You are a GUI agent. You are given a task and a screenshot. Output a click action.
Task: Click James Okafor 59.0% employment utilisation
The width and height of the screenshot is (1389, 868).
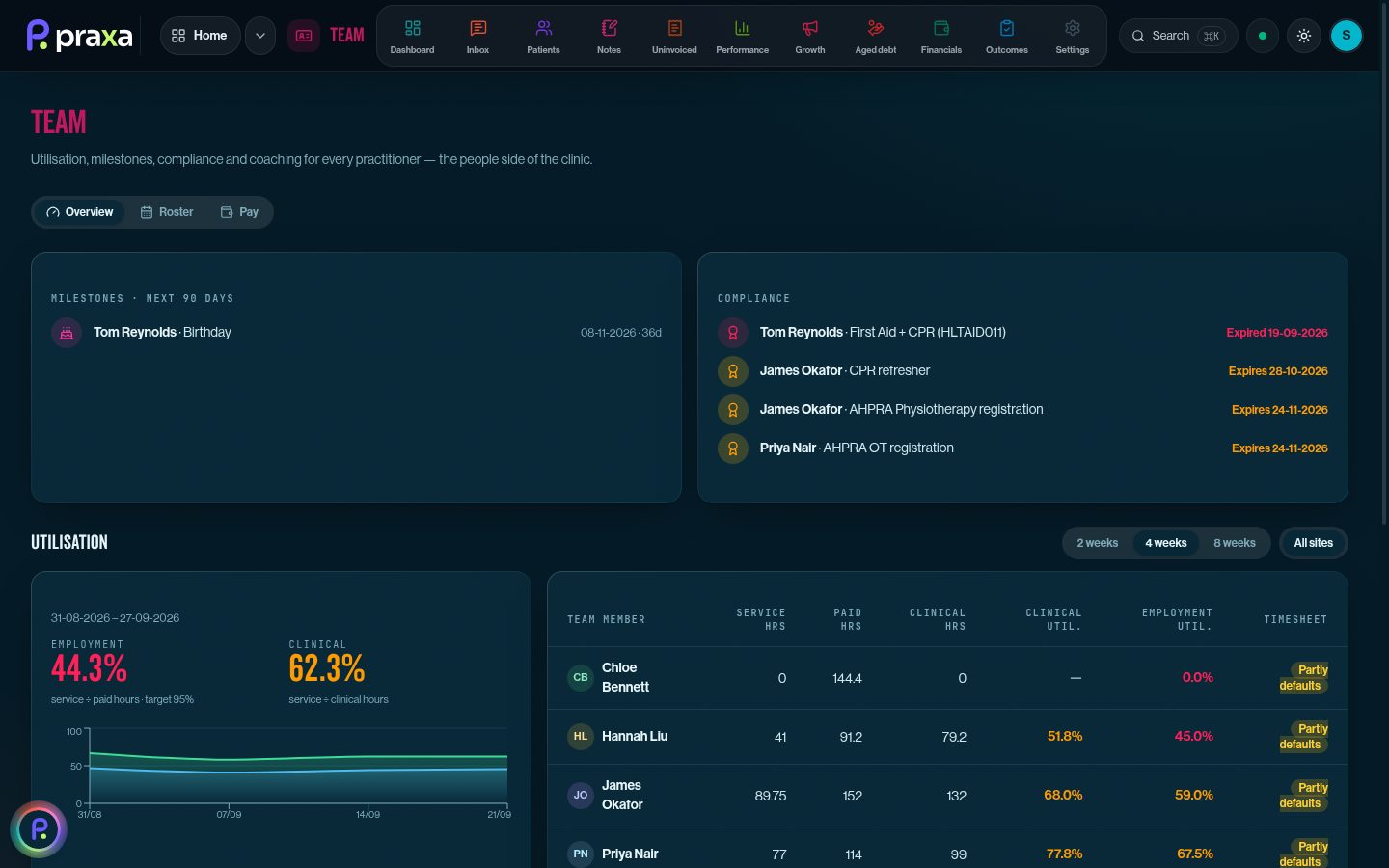click(1194, 796)
